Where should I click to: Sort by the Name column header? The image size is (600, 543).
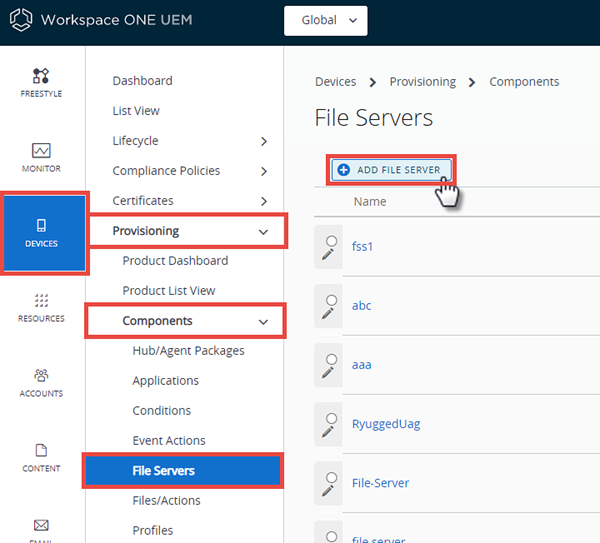tap(370, 201)
